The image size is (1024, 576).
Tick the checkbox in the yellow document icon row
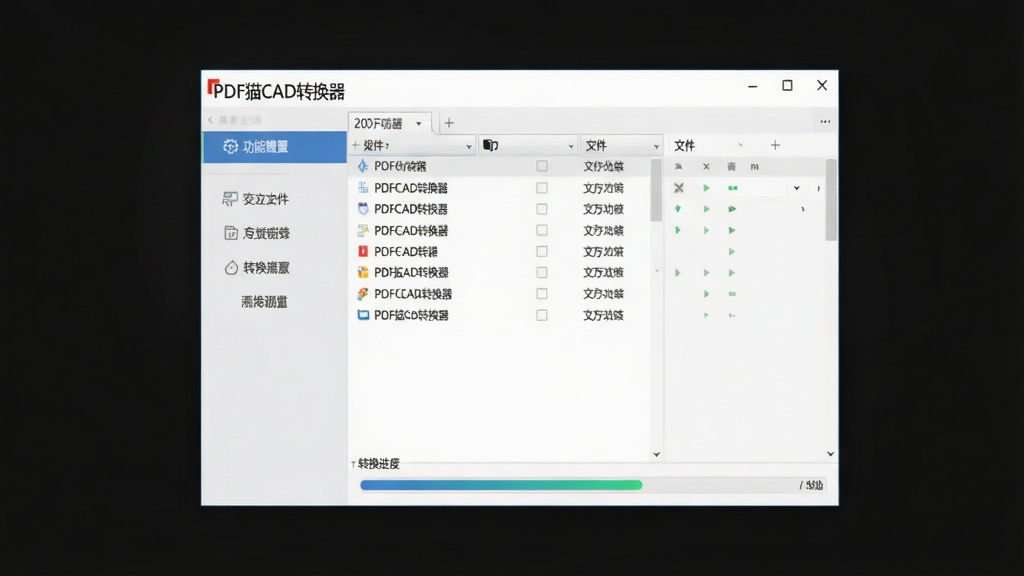pos(542,230)
